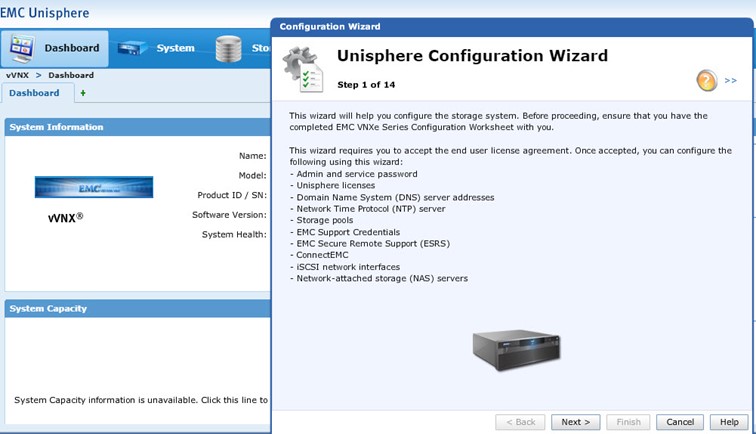Image resolution: width=756 pixels, height=434 pixels.
Task: Click the 'EMC Unisphere' title text
Action: [x=44, y=13]
